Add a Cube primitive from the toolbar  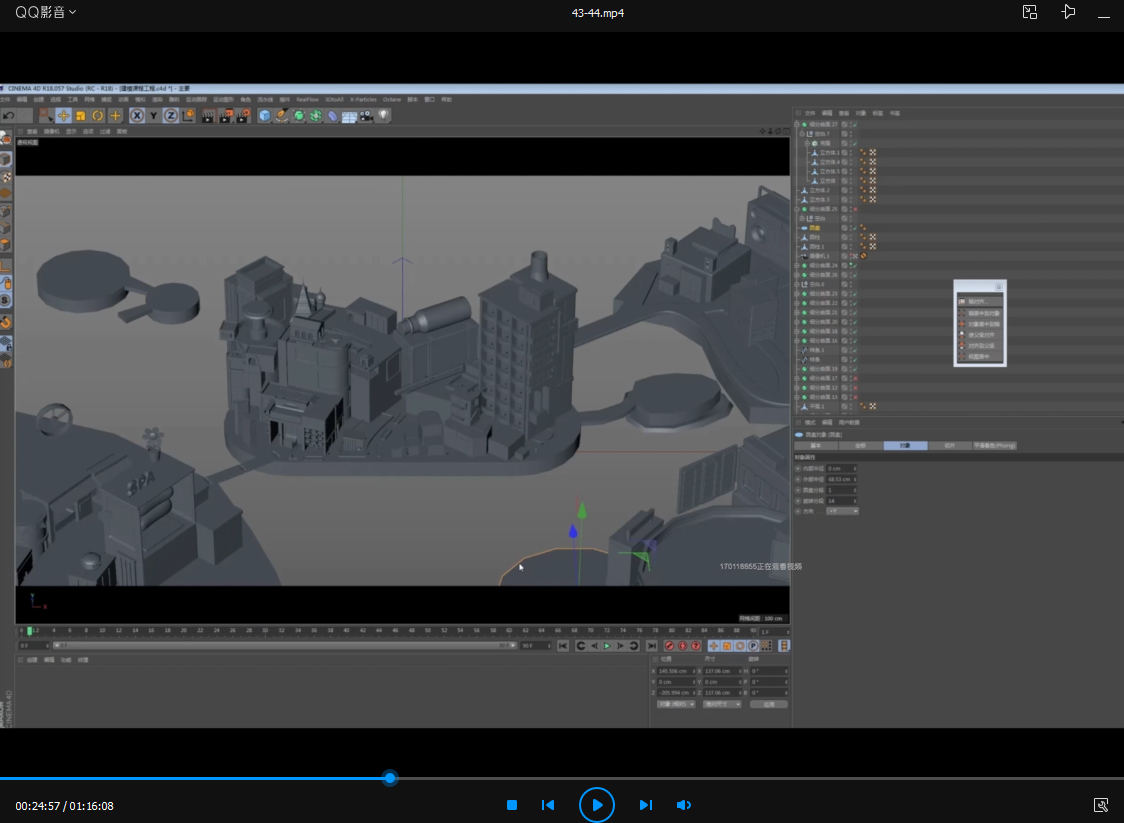(264, 116)
